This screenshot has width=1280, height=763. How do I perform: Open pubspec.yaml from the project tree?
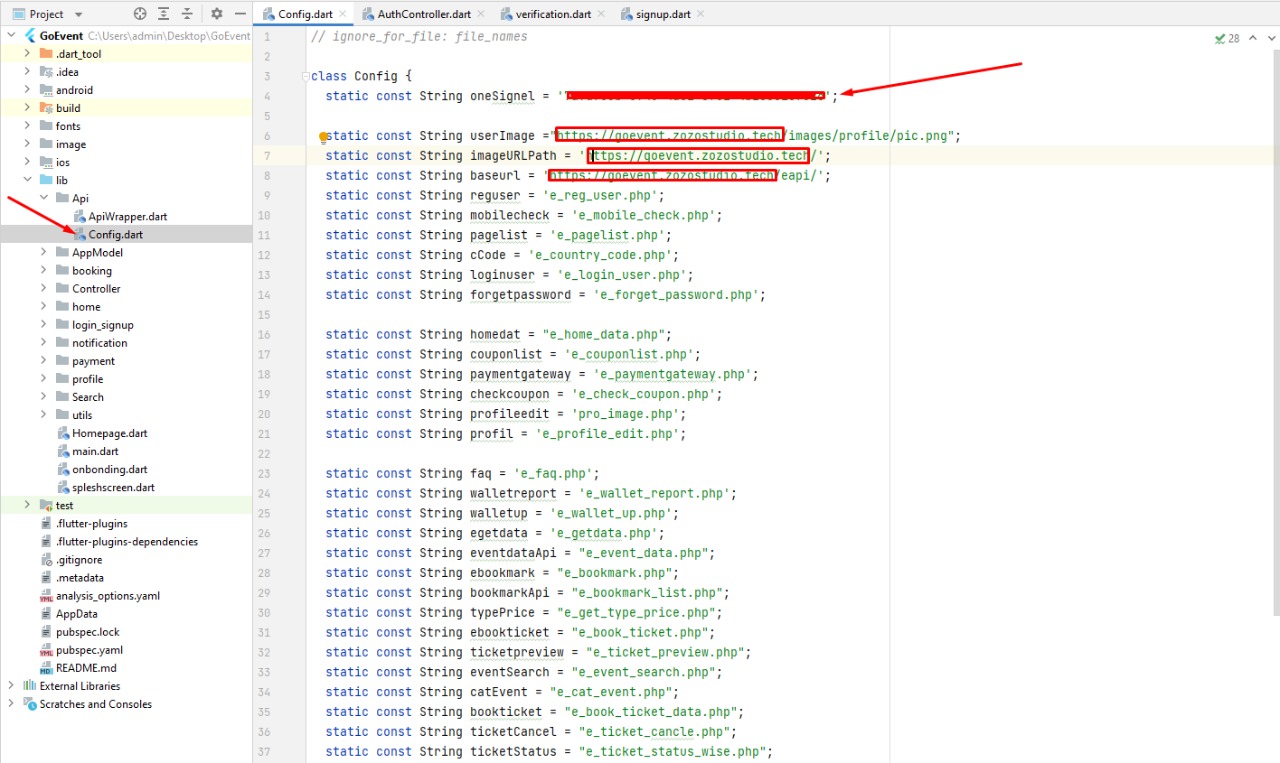tap(88, 650)
